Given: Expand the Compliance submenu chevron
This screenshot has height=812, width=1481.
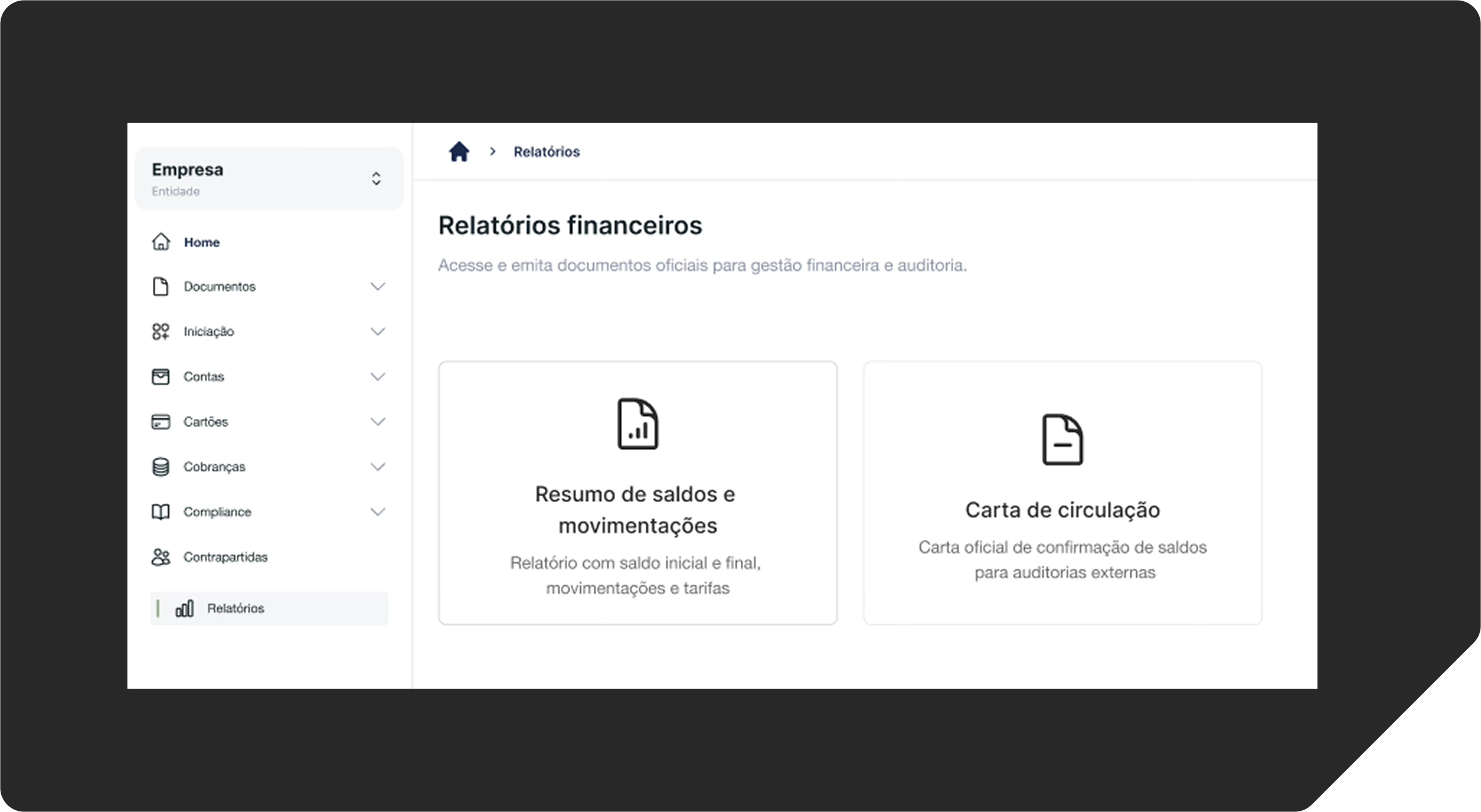Looking at the screenshot, I should click(378, 512).
